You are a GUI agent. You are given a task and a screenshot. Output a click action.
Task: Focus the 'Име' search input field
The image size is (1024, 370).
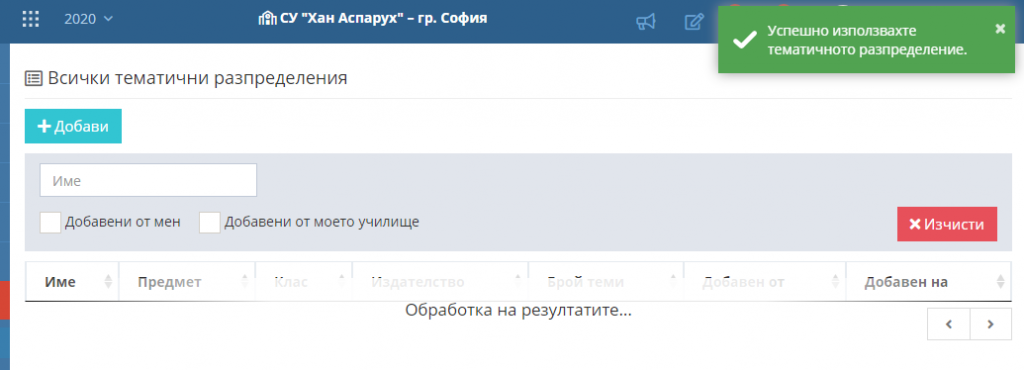coord(148,180)
